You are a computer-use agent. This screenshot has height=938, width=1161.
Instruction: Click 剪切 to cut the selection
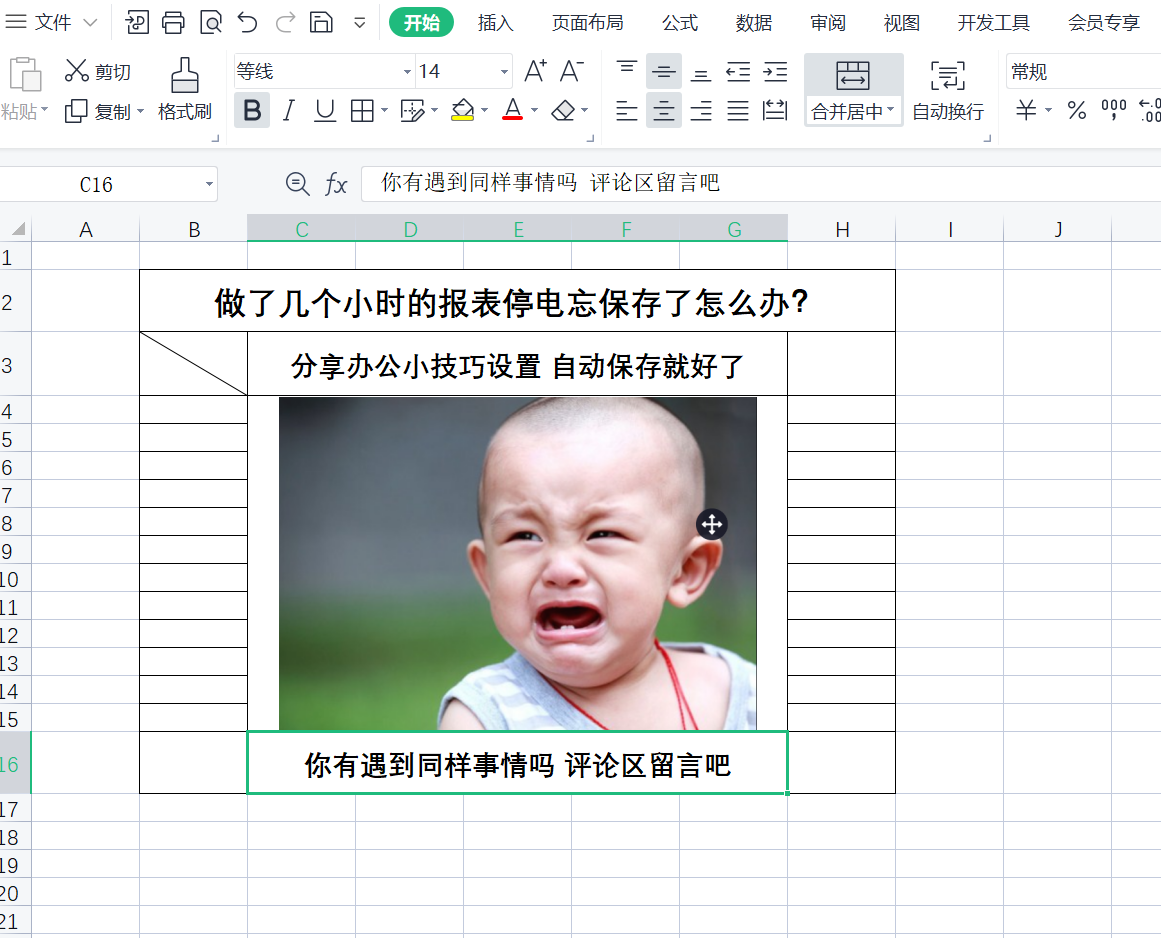97,71
